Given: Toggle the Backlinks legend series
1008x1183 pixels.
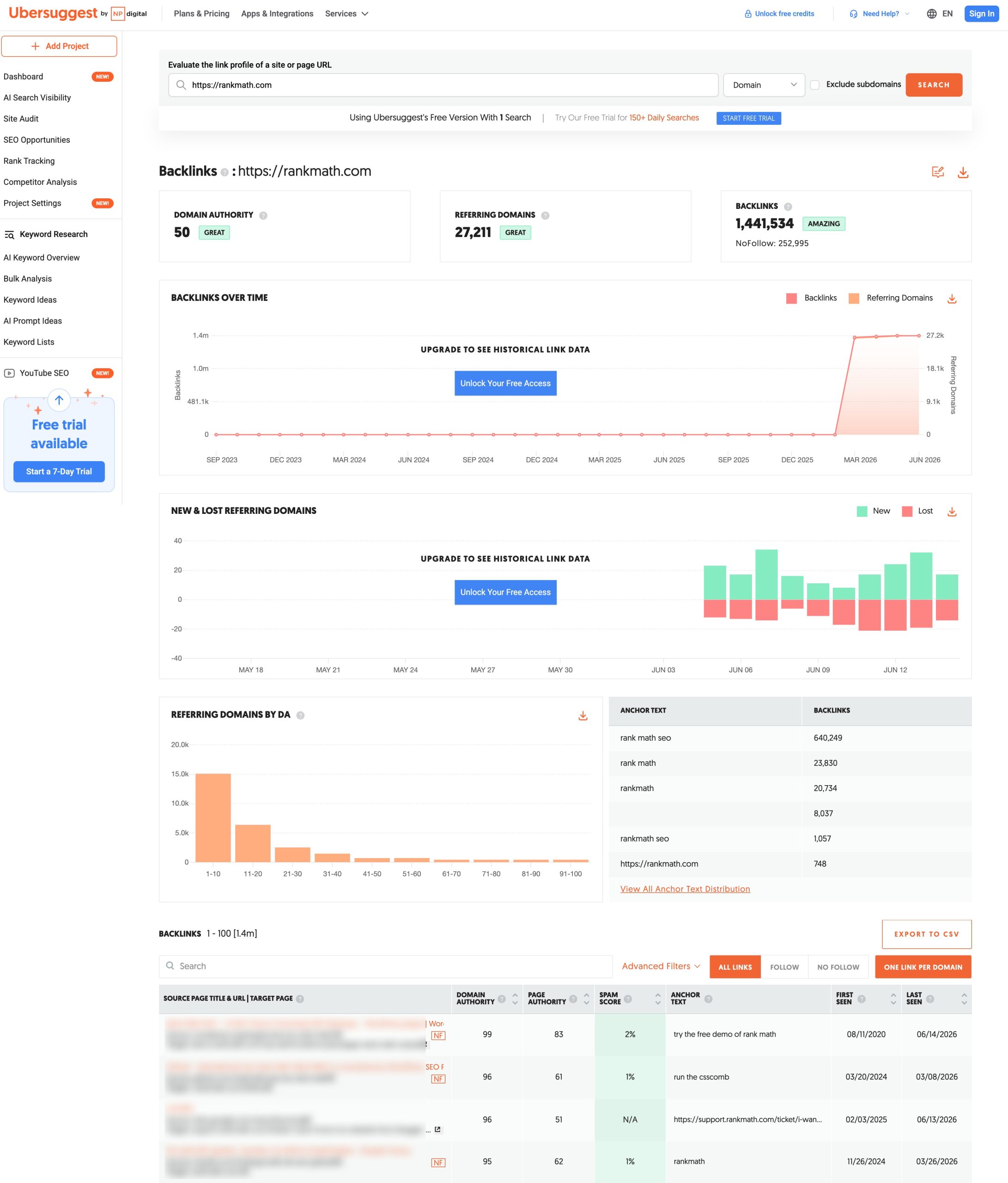Looking at the screenshot, I should [811, 298].
